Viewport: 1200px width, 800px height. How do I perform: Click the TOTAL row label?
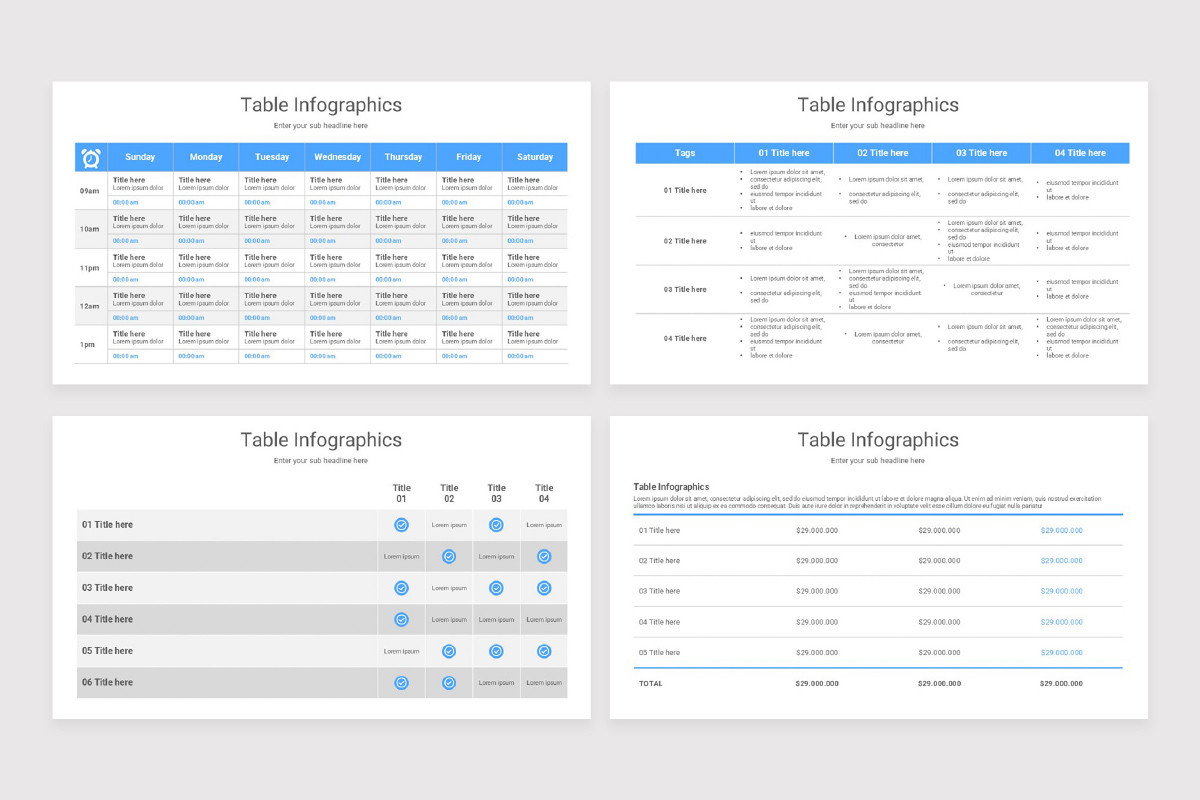click(651, 683)
